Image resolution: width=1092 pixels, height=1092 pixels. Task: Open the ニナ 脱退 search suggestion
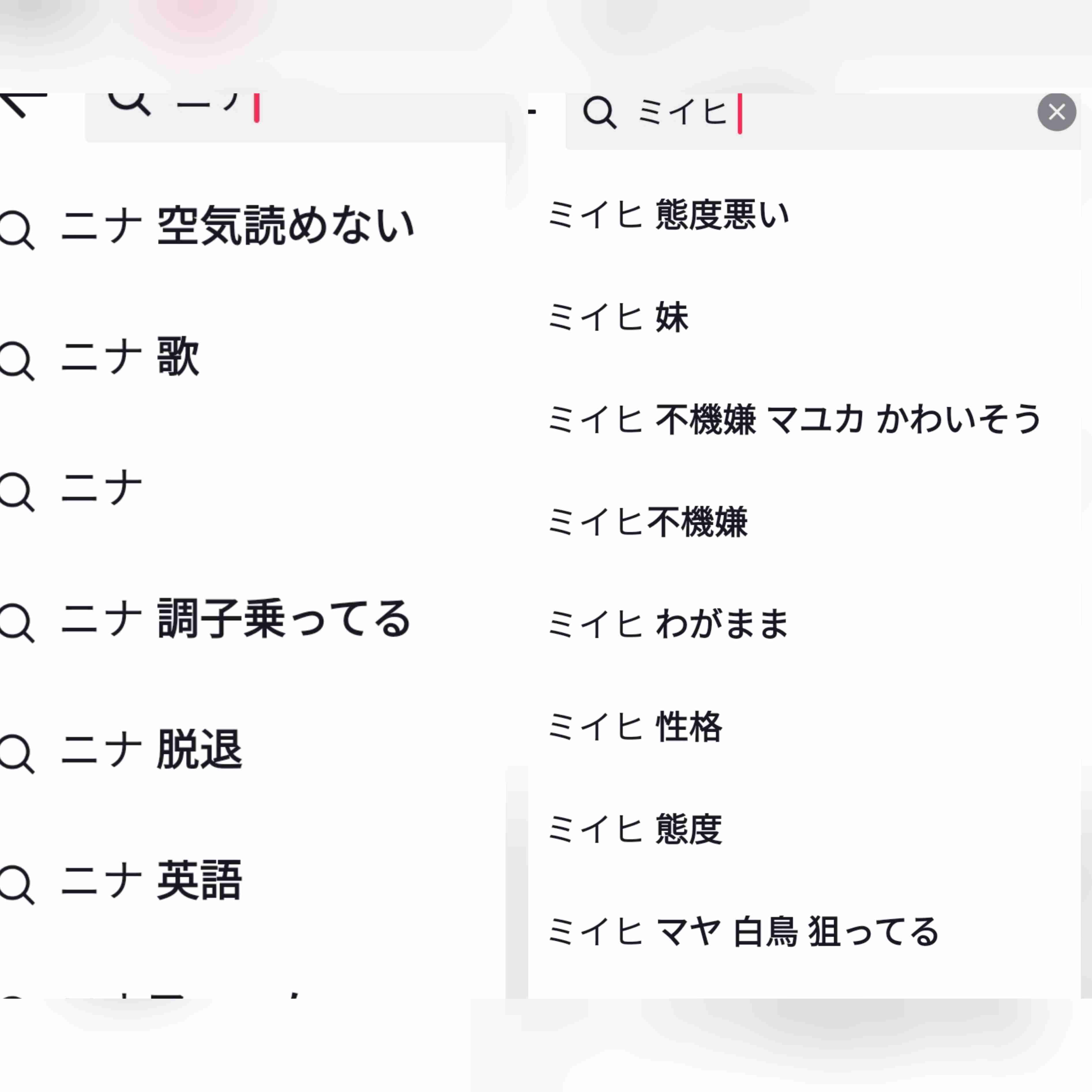(x=151, y=749)
